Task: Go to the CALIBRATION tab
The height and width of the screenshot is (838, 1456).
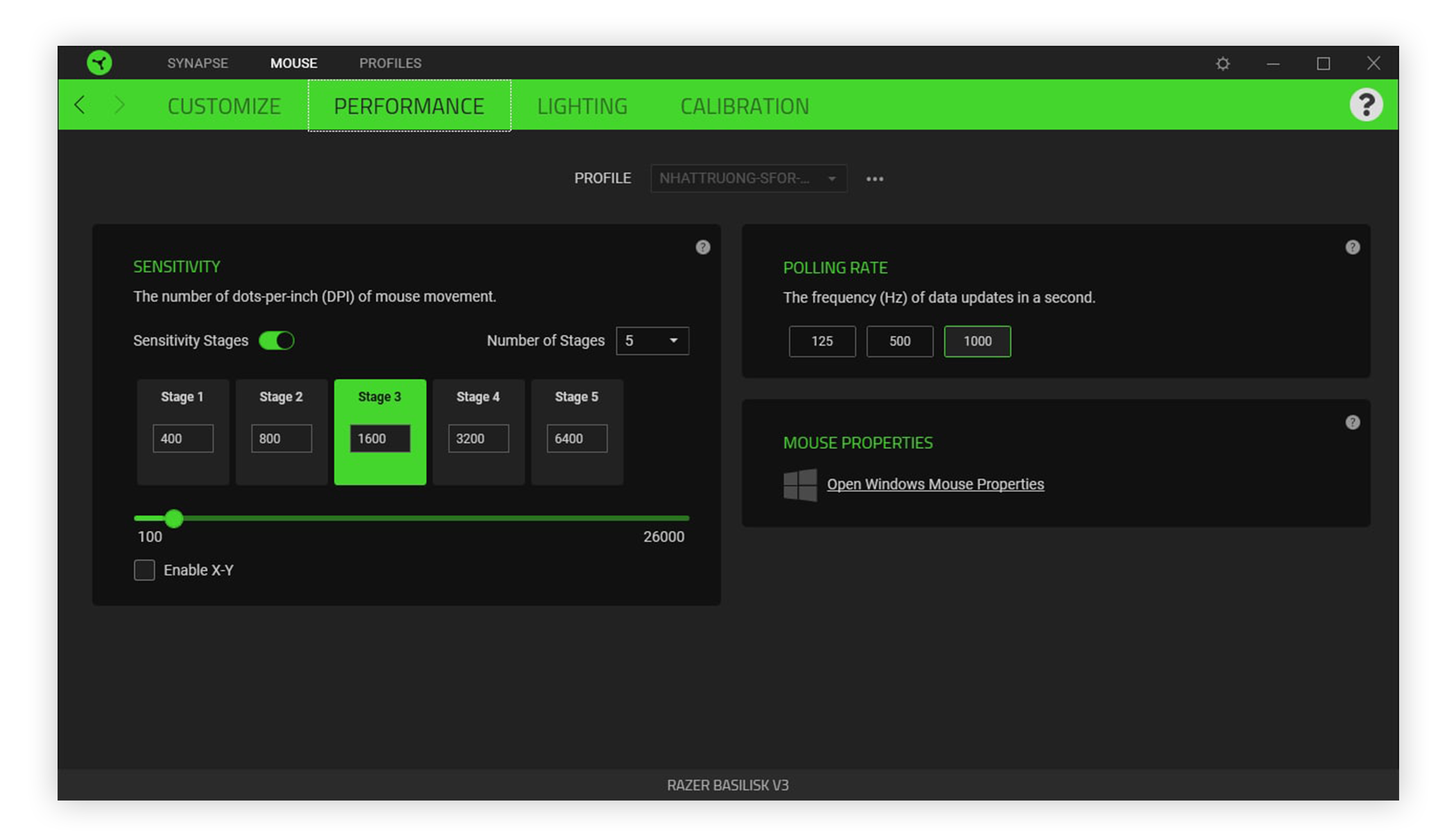Action: tap(745, 106)
